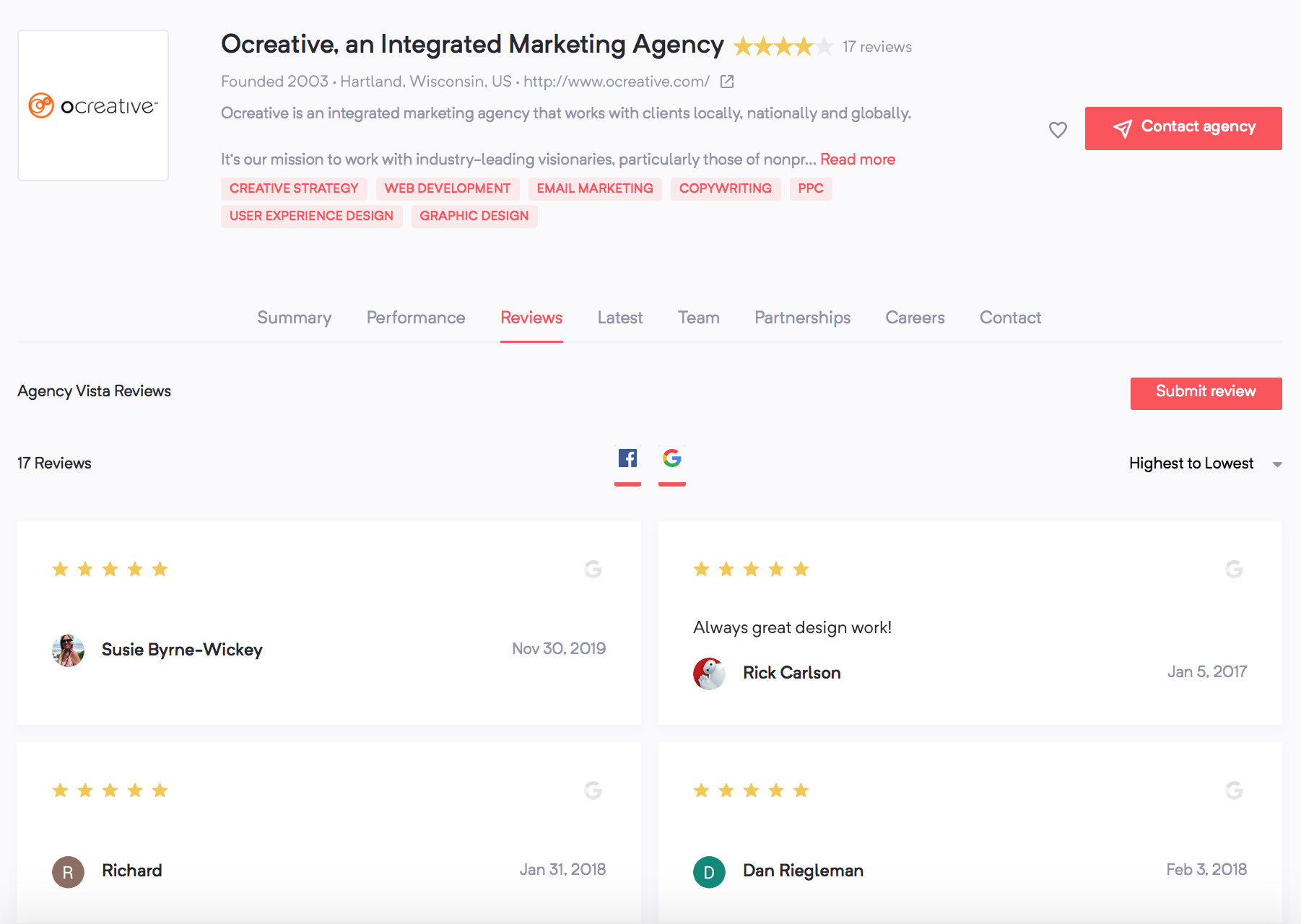Select the CREATIVE STRATEGY tag
Viewport: 1301px width, 924px height.
pyautogui.click(x=294, y=188)
